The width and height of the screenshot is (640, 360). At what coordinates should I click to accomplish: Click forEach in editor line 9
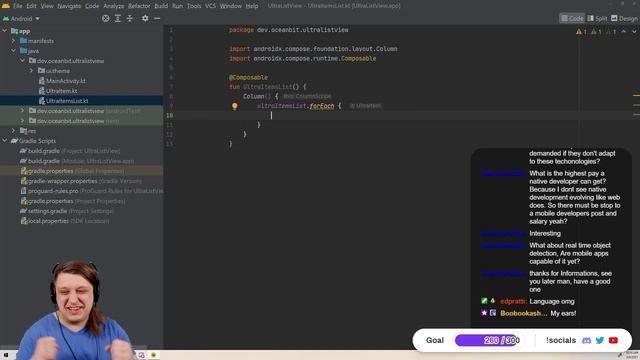(322, 106)
